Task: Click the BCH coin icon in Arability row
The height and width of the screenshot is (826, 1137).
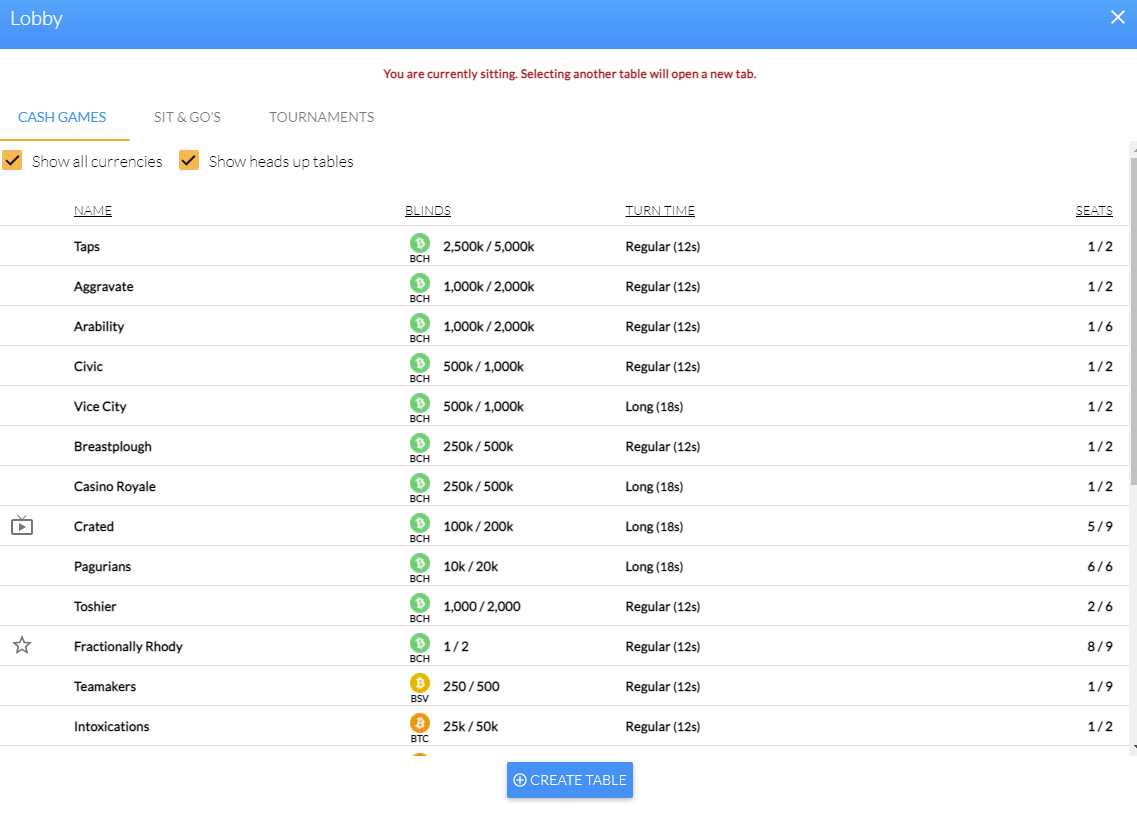Action: 420,323
